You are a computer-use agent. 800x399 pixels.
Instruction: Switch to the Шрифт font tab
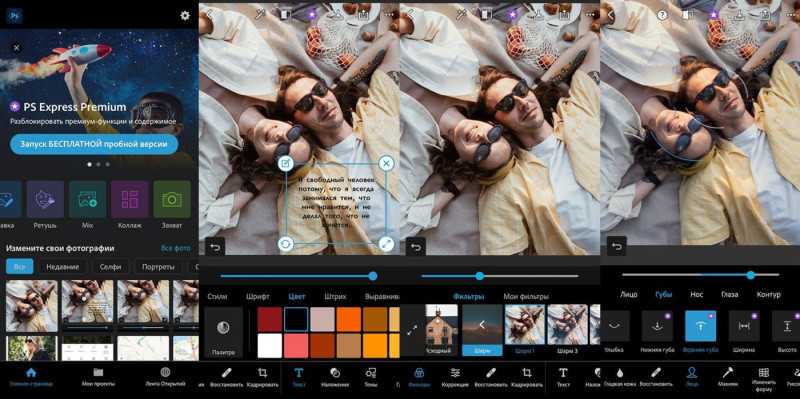coord(258,296)
